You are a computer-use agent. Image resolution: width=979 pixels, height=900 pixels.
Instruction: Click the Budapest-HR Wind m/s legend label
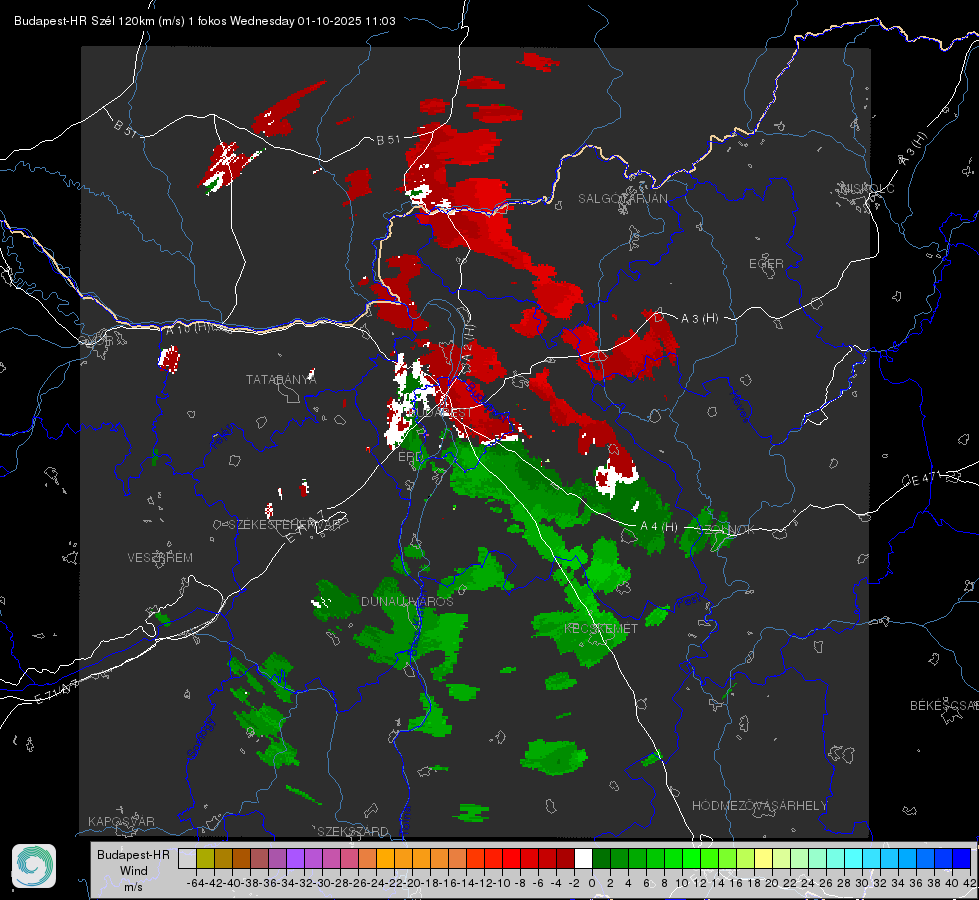[x=133, y=870]
